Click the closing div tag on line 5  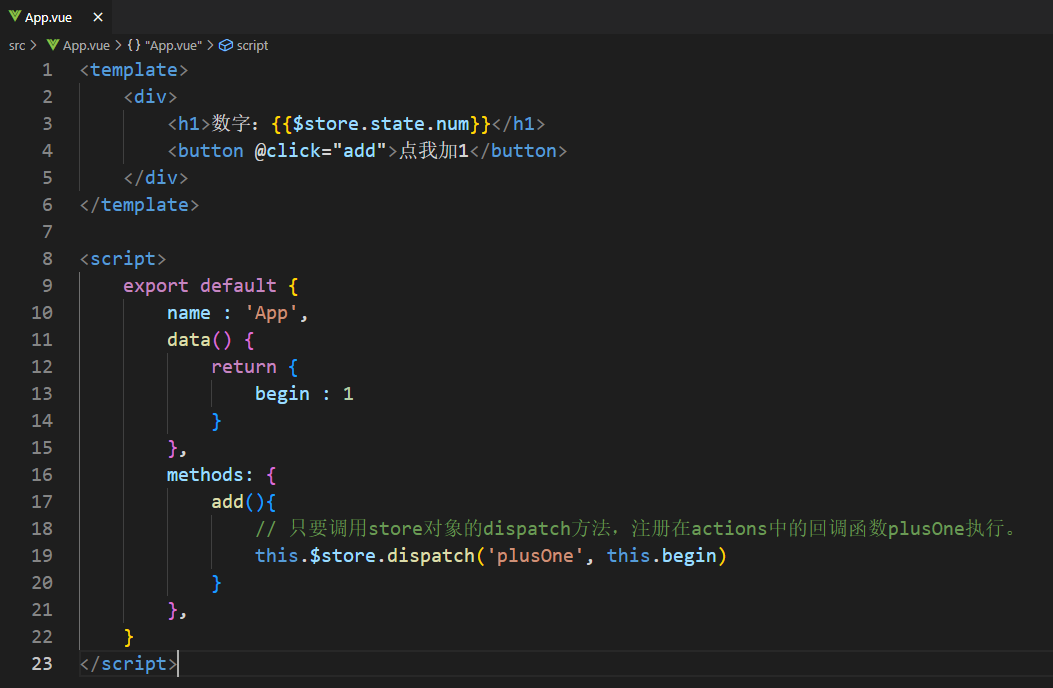156,177
